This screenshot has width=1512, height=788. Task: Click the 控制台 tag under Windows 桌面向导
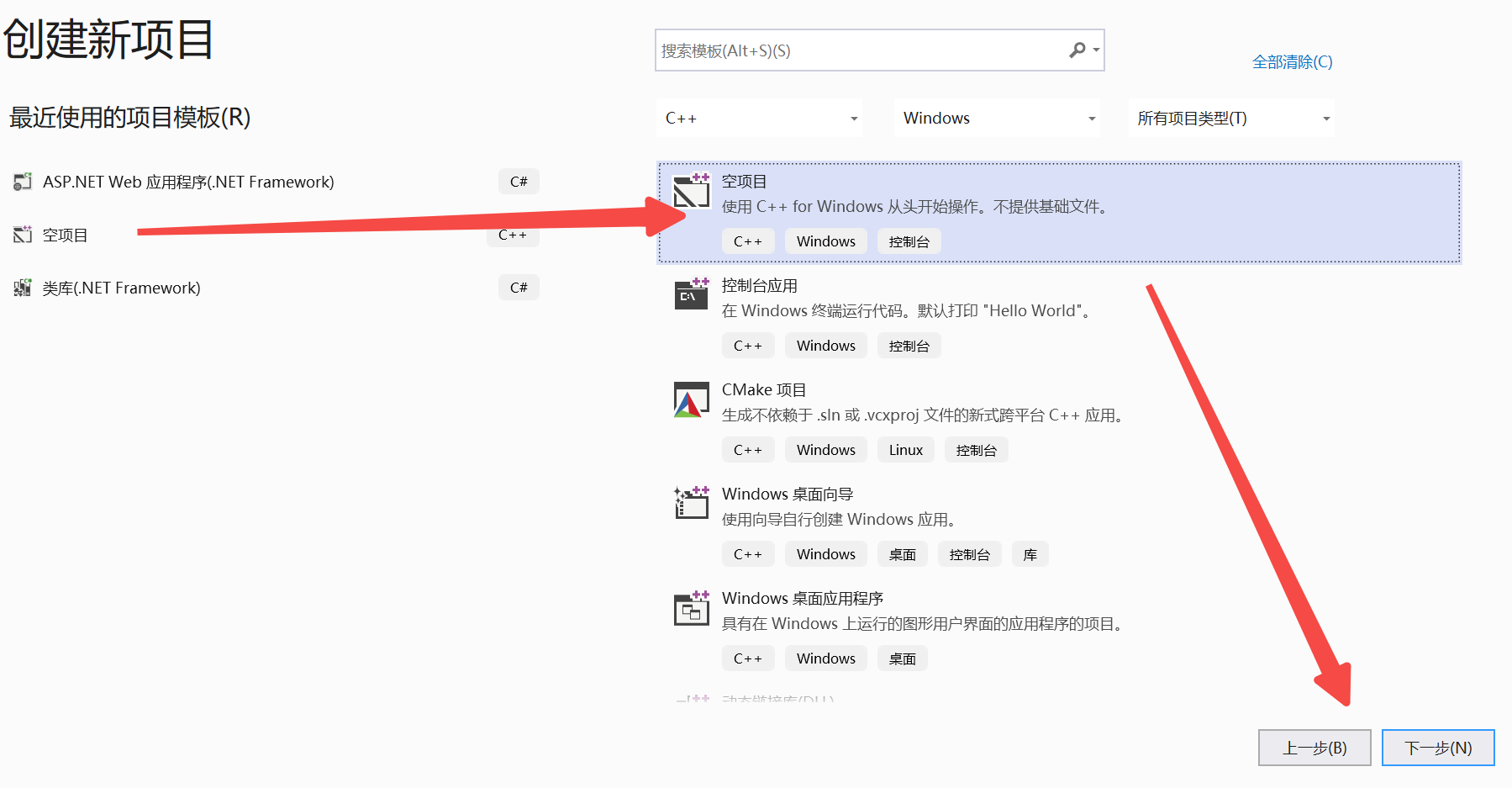click(x=970, y=554)
